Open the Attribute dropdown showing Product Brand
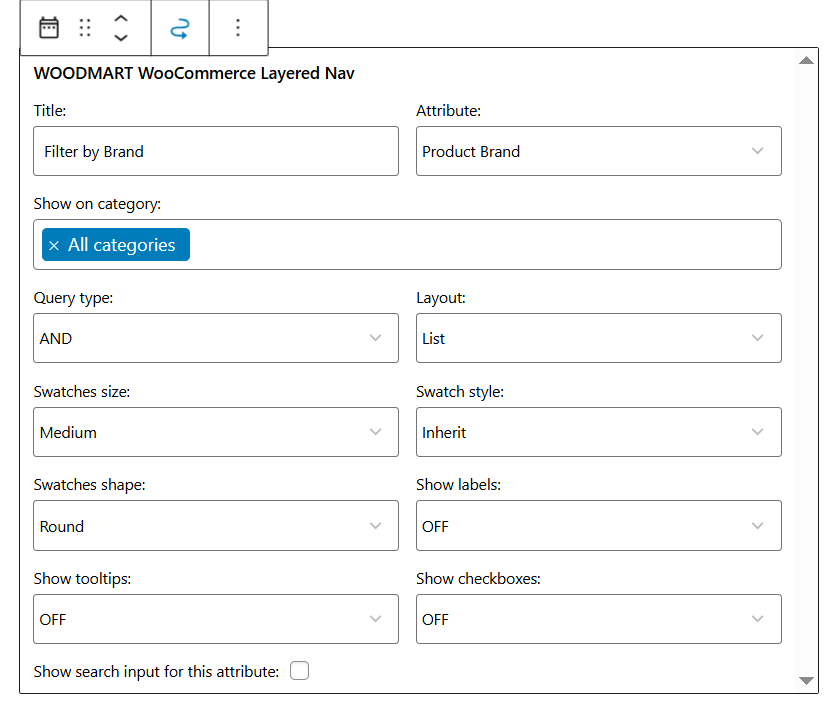Image resolution: width=829 pixels, height=710 pixels. (x=598, y=152)
